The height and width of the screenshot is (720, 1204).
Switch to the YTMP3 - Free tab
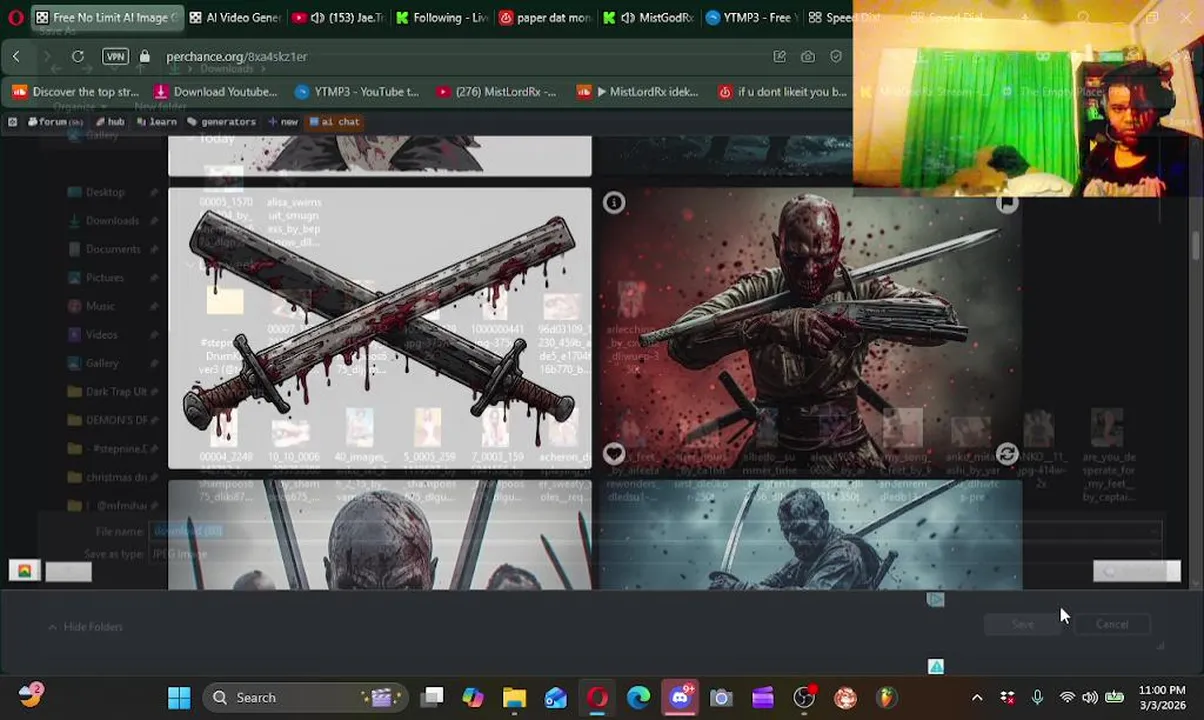(x=751, y=18)
